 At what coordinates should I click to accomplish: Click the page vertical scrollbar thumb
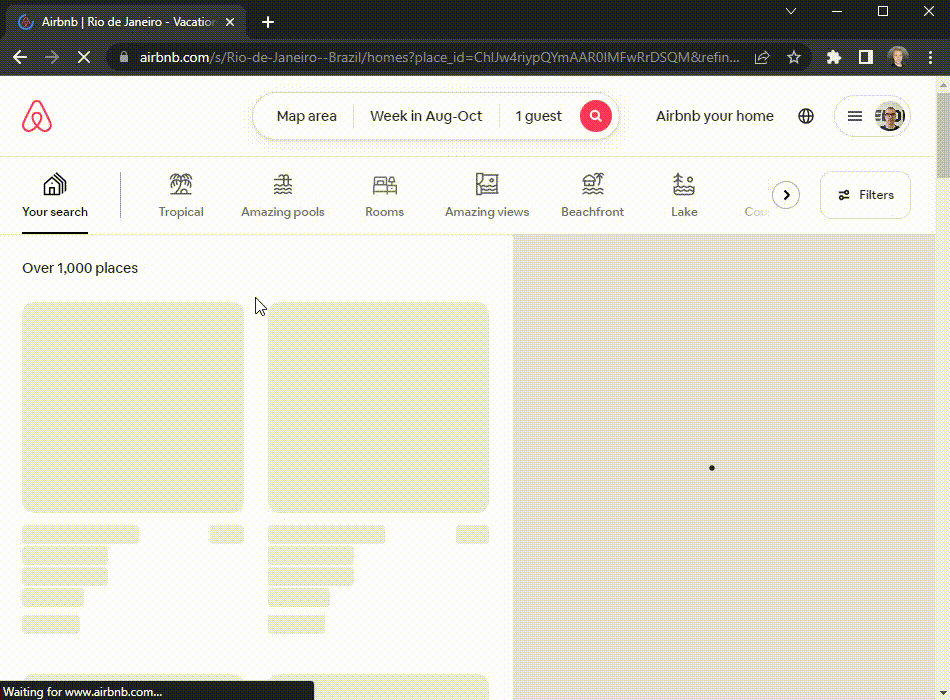pos(943,135)
